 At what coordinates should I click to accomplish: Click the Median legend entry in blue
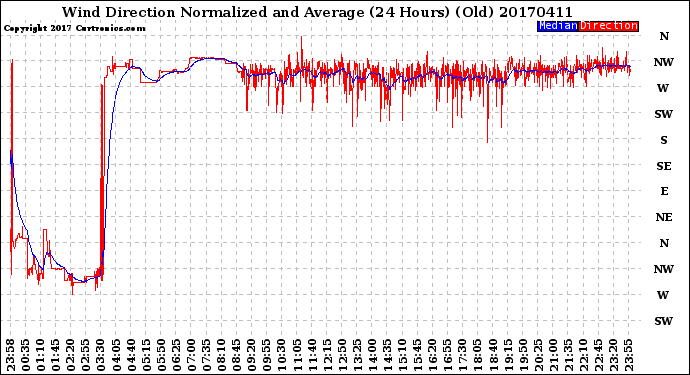pyautogui.click(x=558, y=26)
